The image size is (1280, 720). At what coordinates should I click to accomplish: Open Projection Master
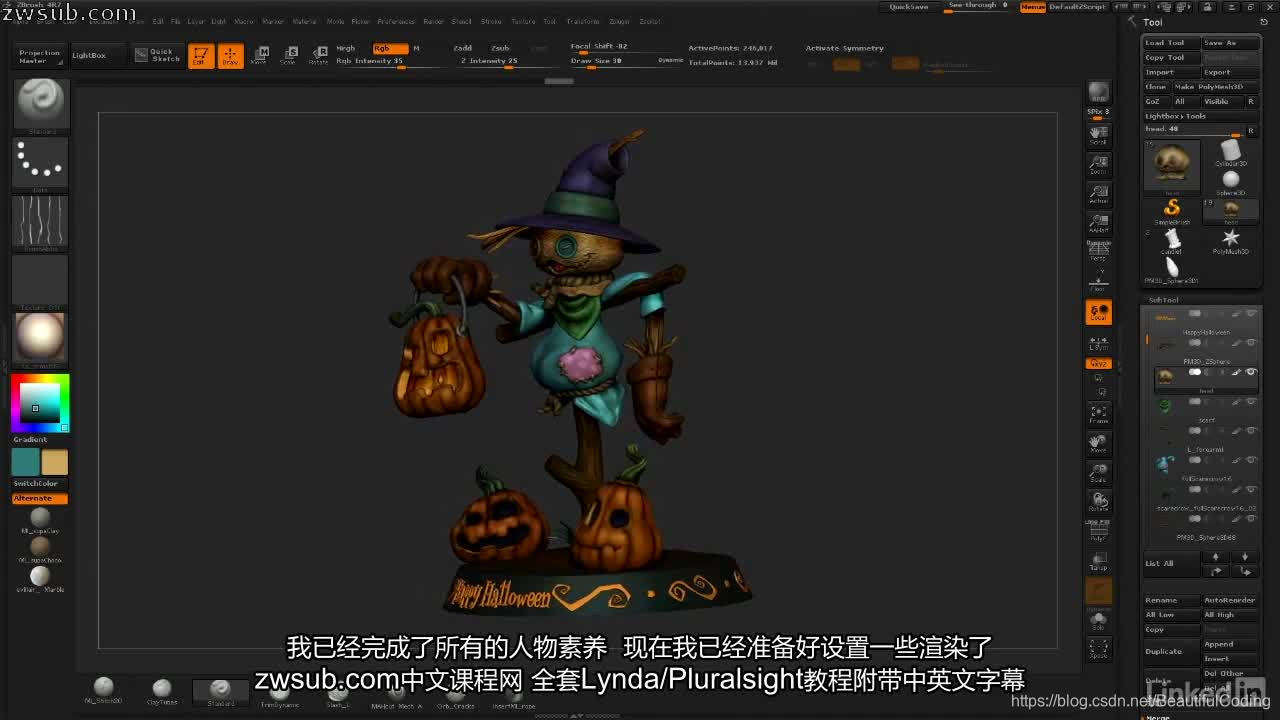point(39,56)
